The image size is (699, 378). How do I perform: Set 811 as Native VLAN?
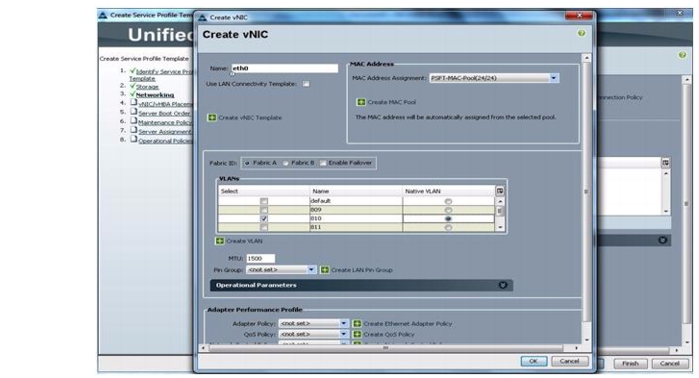click(x=448, y=228)
